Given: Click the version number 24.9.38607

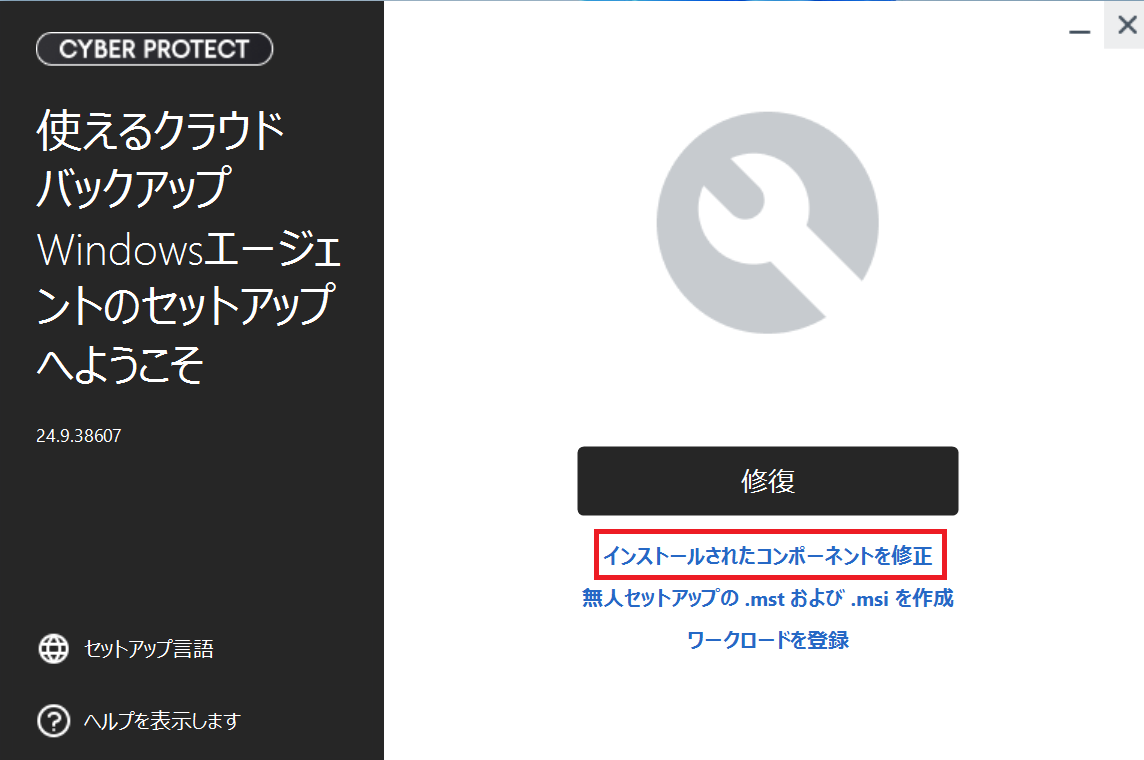Looking at the screenshot, I should coord(79,435).
